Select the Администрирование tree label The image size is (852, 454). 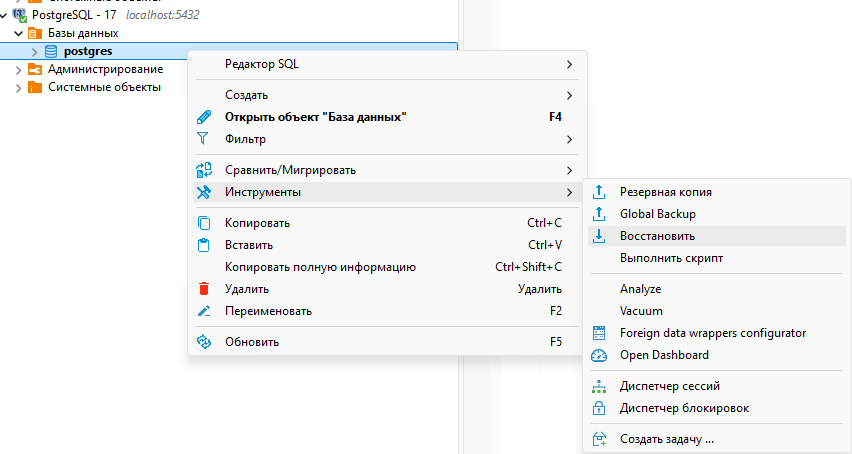click(x=105, y=69)
